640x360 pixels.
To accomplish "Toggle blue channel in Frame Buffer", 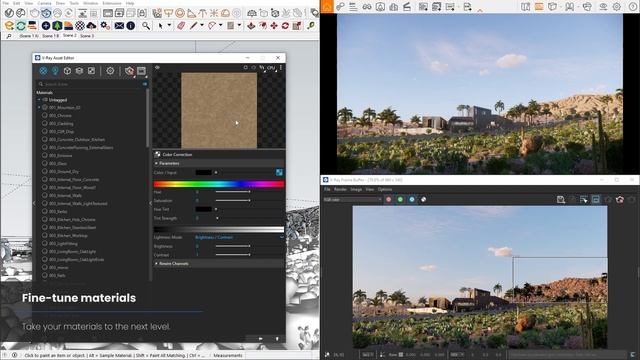I will [x=412, y=200].
